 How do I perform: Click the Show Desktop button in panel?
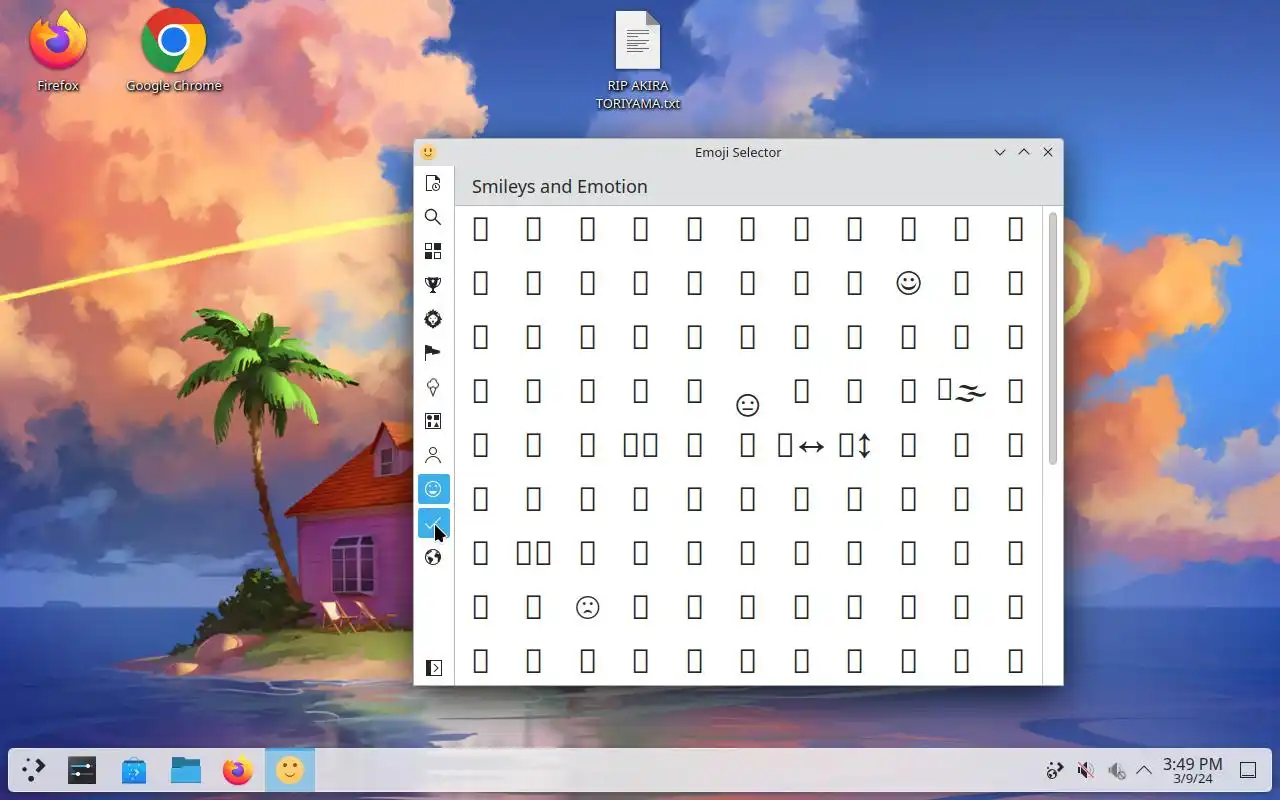tap(1248, 770)
